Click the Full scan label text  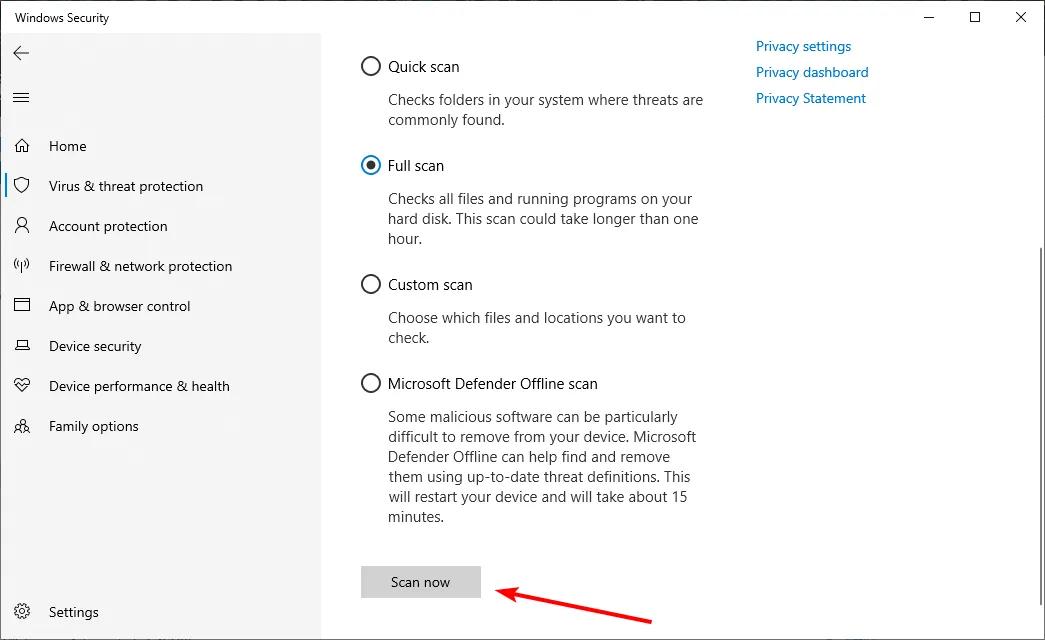pos(416,165)
